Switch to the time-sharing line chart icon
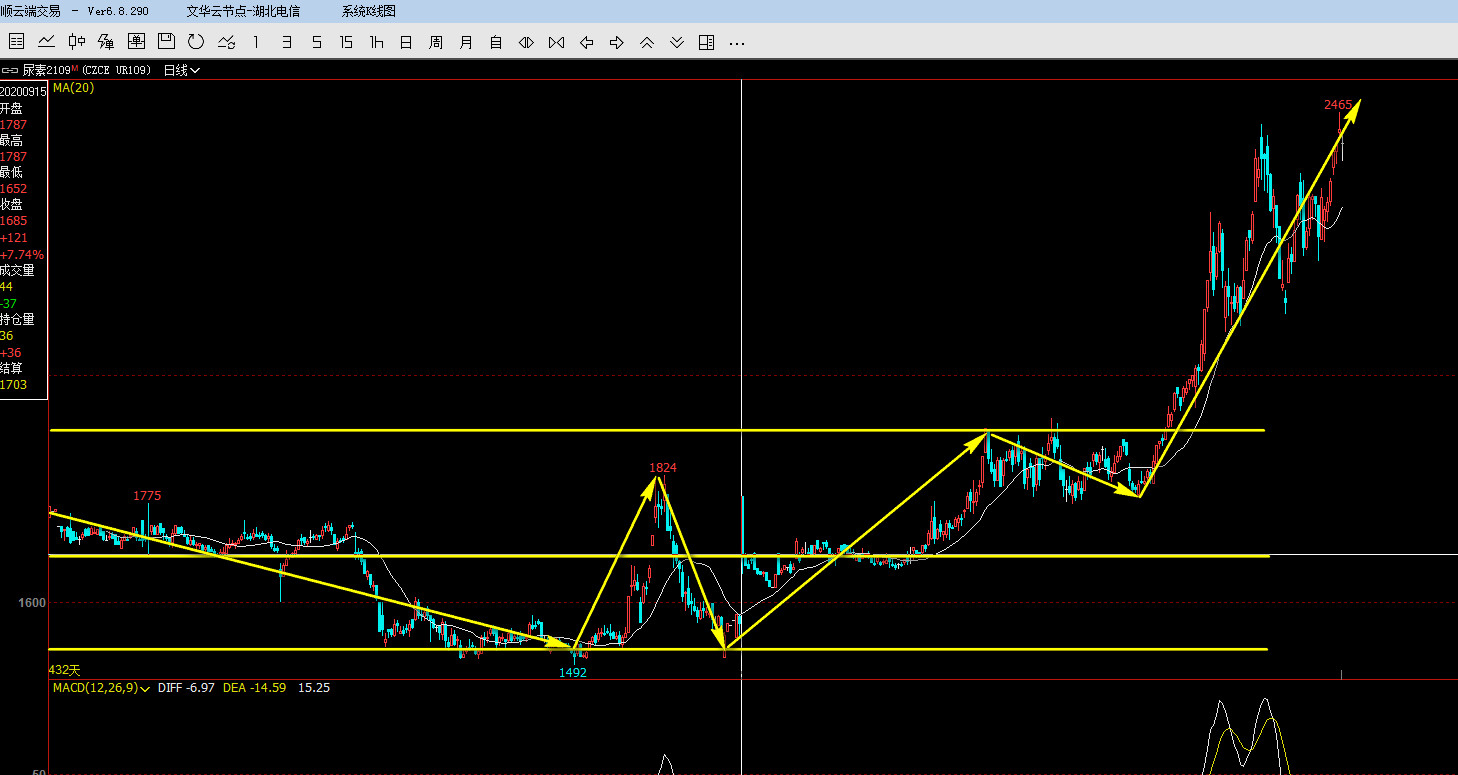This screenshot has width=1458, height=775. coord(46,42)
